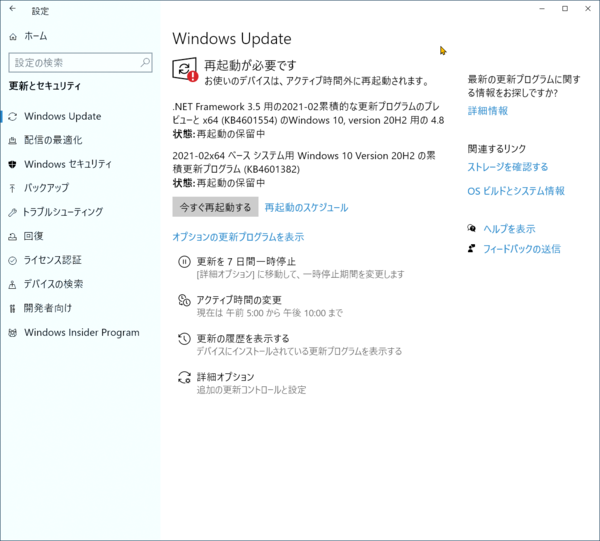Image resolution: width=600 pixels, height=541 pixels.
Task: Click 現在は 午前 5:00 から 午後 10:00 まで text
Action: (x=269, y=313)
